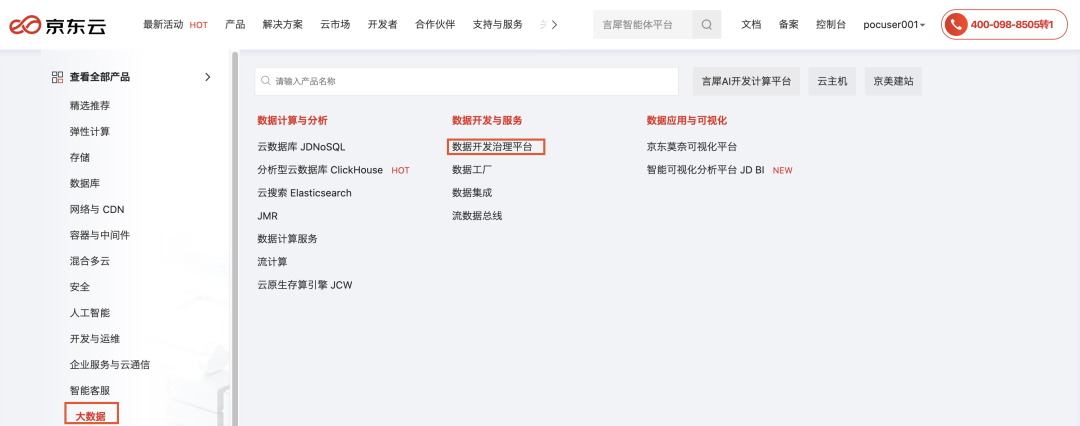Click 京美建站 tag button

click(893, 81)
